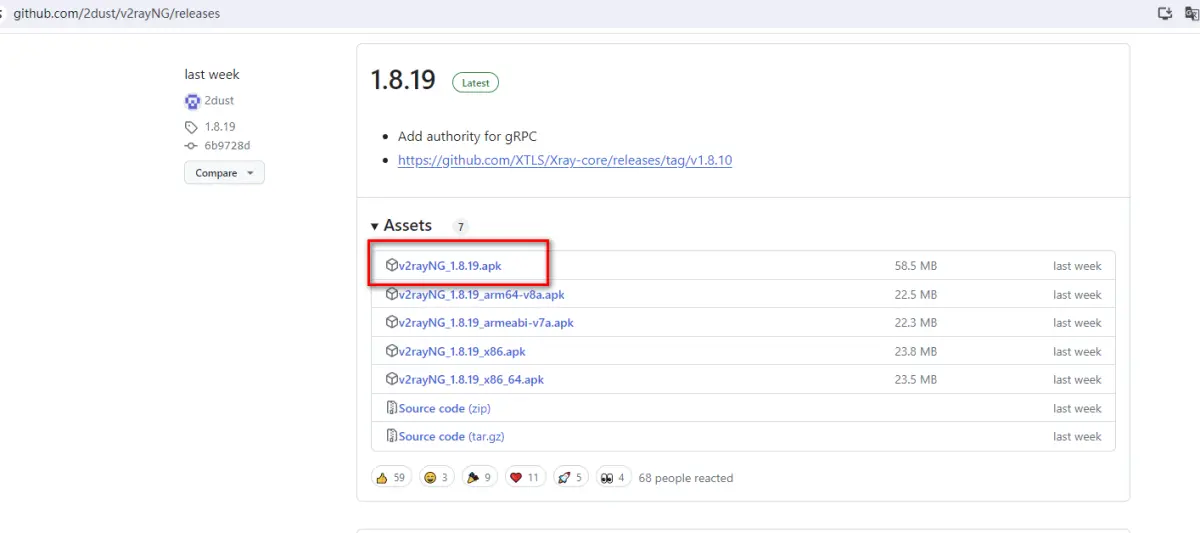Click the 22.5 MB file size
Viewport: 1200px width, 533px height.
(x=916, y=295)
